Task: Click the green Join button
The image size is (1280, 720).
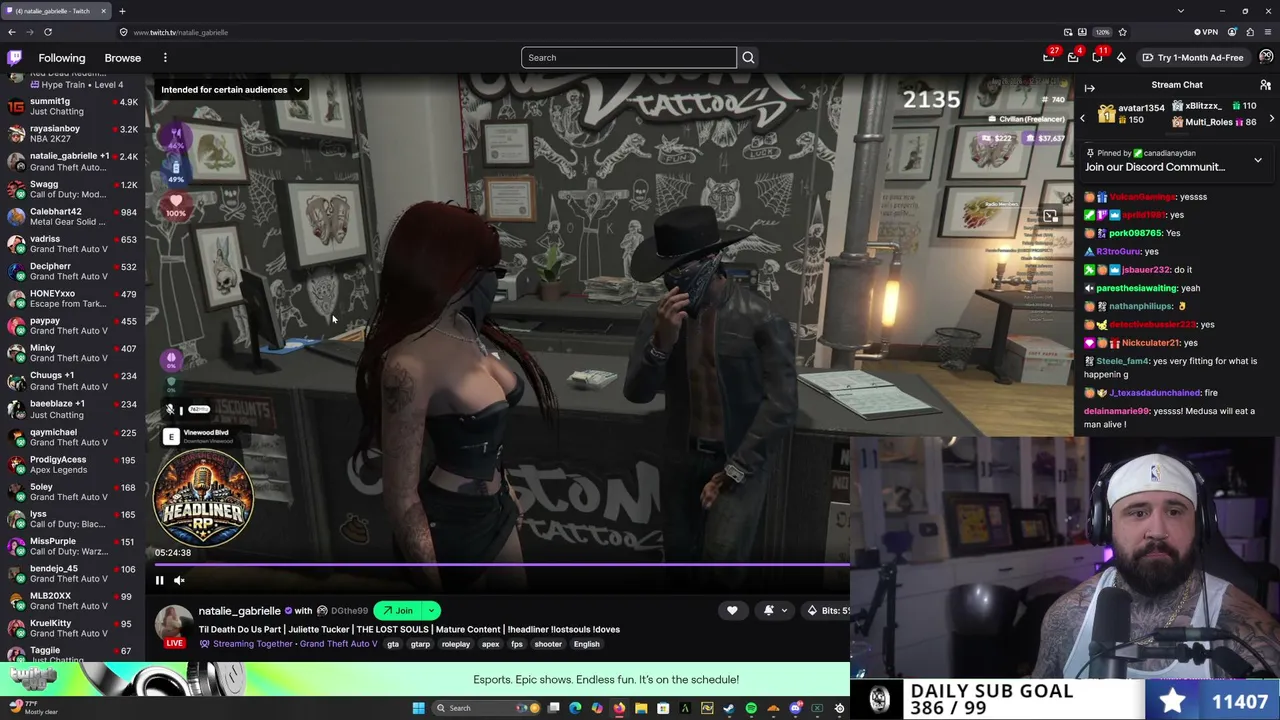Action: coord(398,611)
